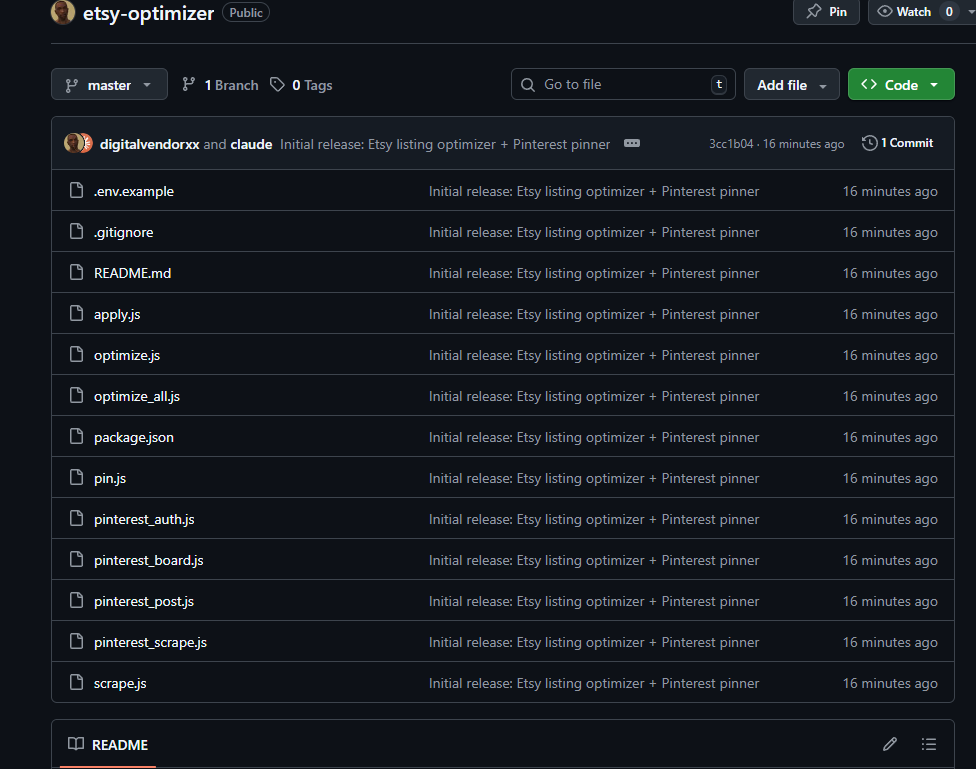Open the .gitignore file
Screen dimensions: 976x769
[x=123, y=232]
